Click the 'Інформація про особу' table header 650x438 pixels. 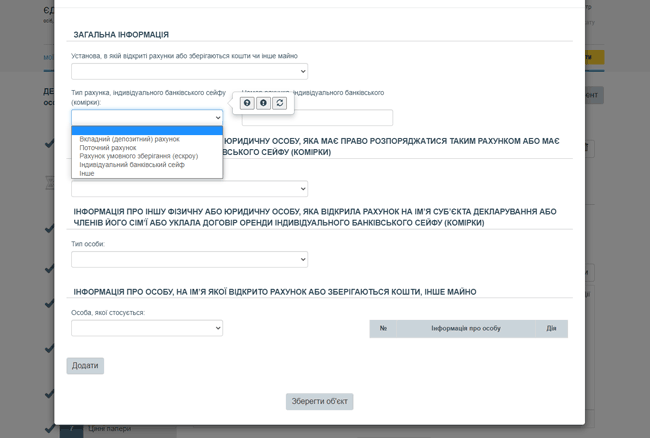click(x=465, y=328)
